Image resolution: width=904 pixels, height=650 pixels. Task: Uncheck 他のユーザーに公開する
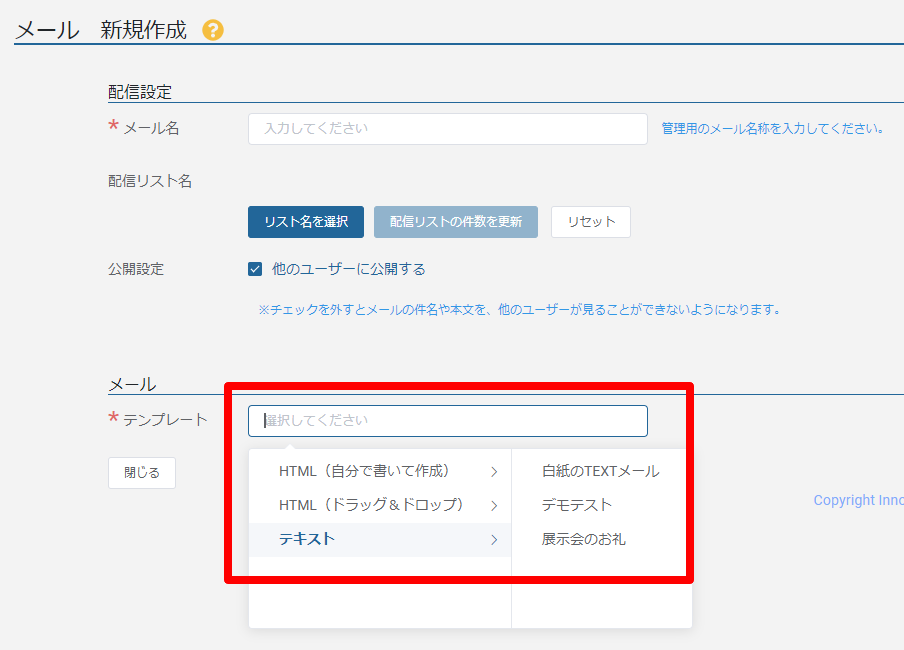(253, 268)
